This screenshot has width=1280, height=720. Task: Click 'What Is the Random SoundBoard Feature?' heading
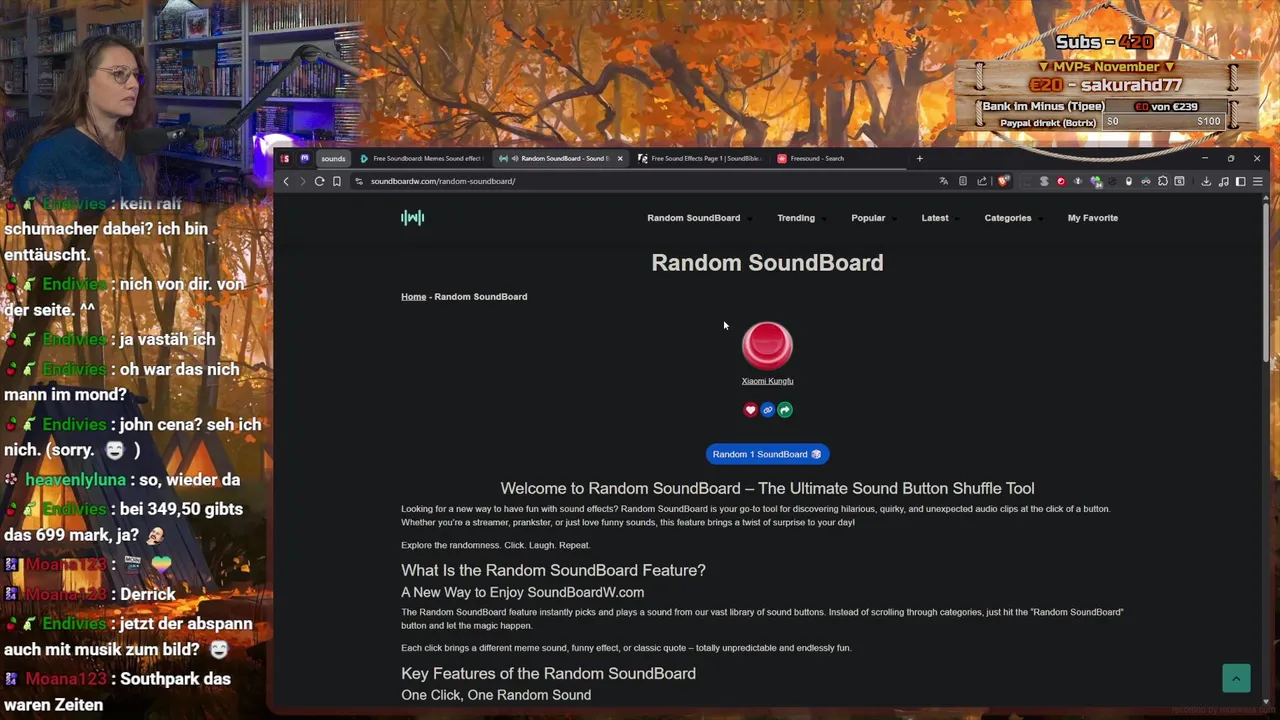tap(553, 570)
